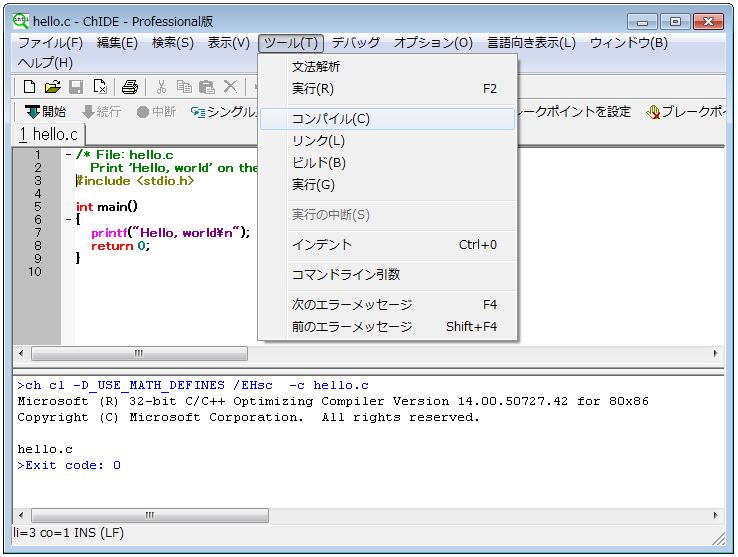This screenshot has height=557, width=738.
Task: Collapse the comment fold at line 1
Action: (68, 155)
